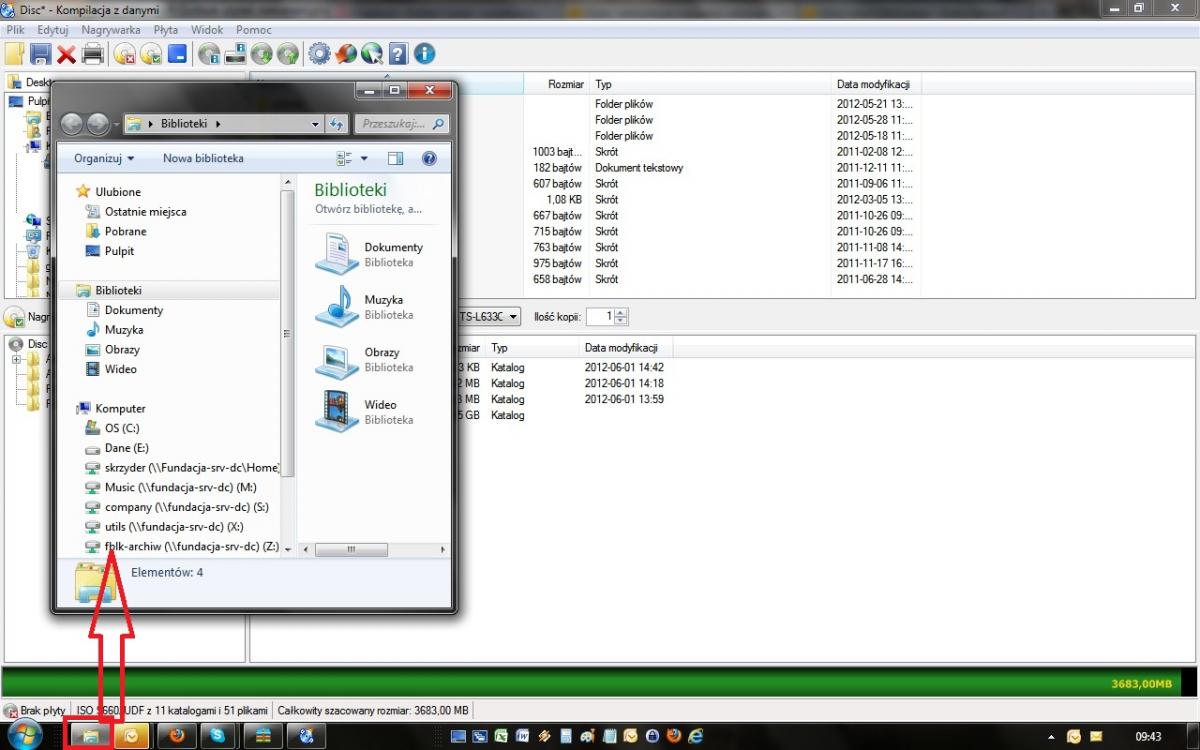Image resolution: width=1200 pixels, height=750 pixels.
Task: Sort upper file list by Data modyfikacji
Action: [876, 84]
